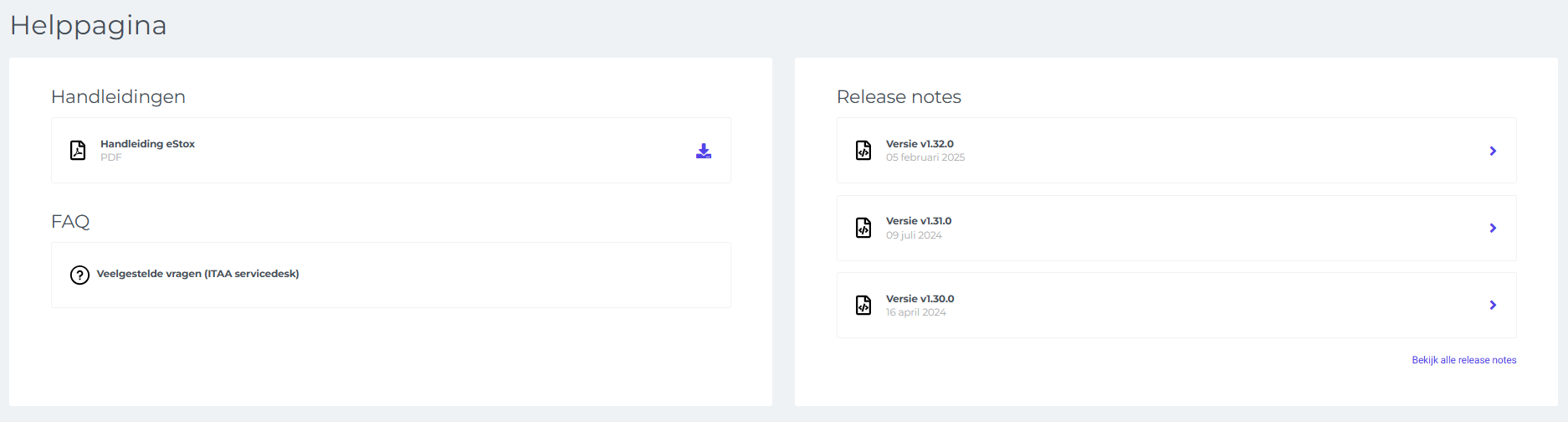The height and width of the screenshot is (422, 1568).
Task: Click the Release notes section heading
Action: tap(899, 97)
